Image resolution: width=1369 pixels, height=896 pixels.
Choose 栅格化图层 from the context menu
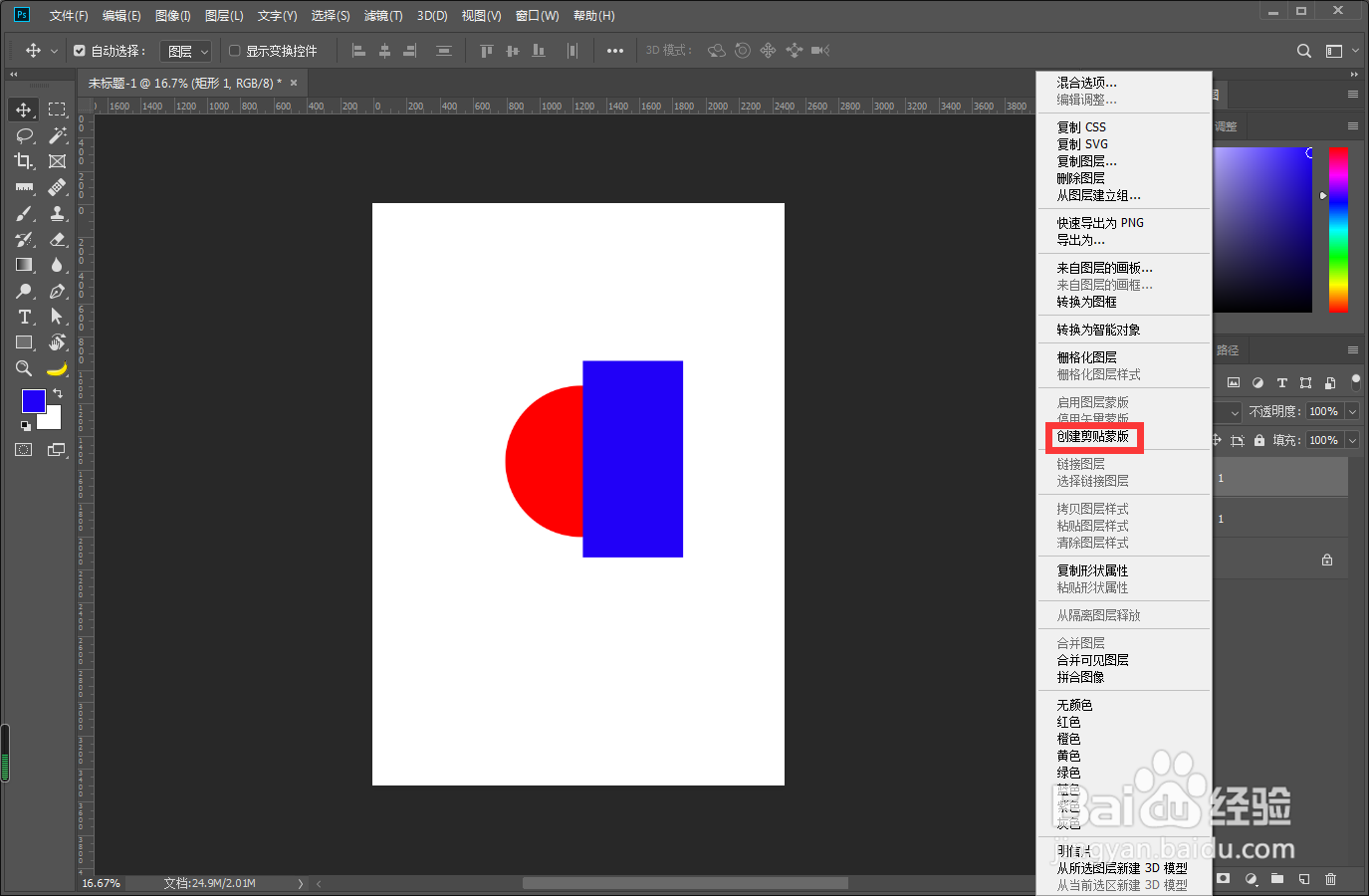click(1086, 357)
